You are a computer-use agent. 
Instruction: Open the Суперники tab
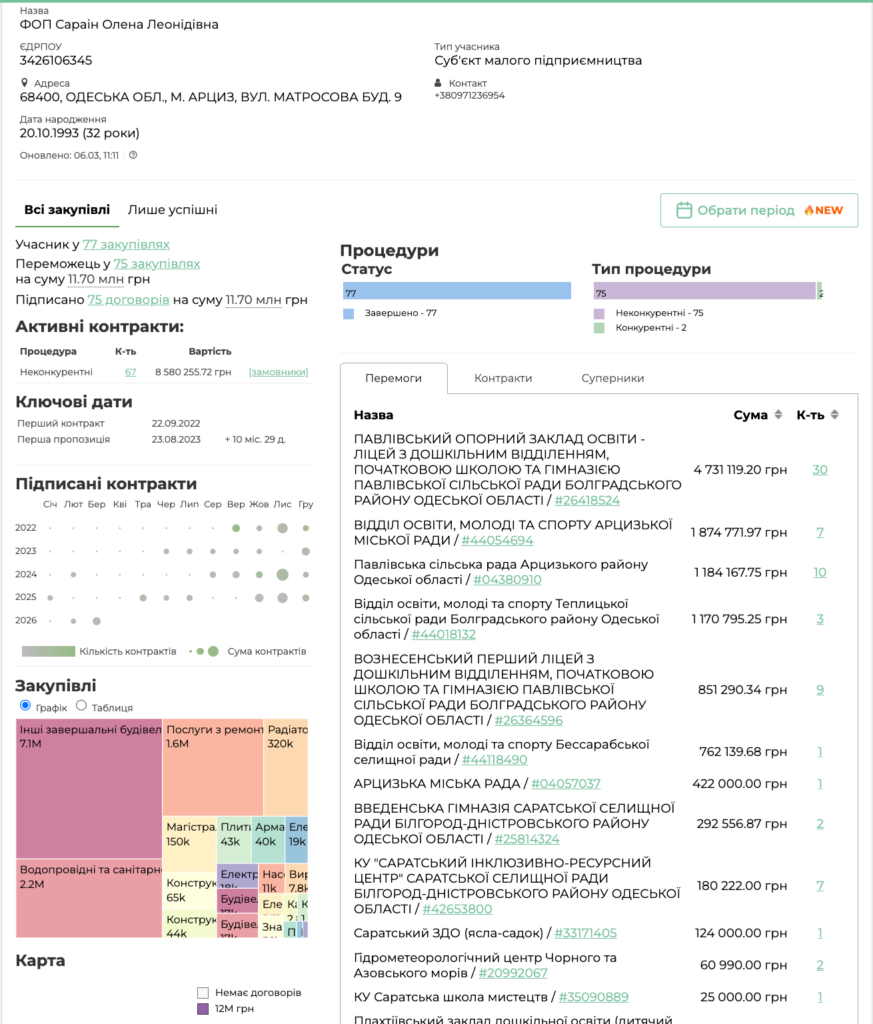tap(612, 379)
